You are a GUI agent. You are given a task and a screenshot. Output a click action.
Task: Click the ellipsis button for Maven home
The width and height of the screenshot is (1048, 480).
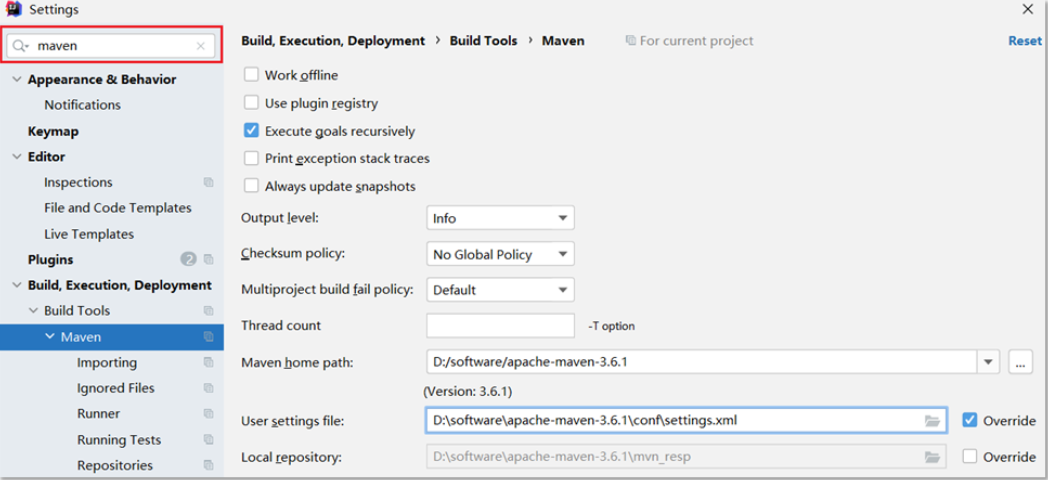point(1020,362)
